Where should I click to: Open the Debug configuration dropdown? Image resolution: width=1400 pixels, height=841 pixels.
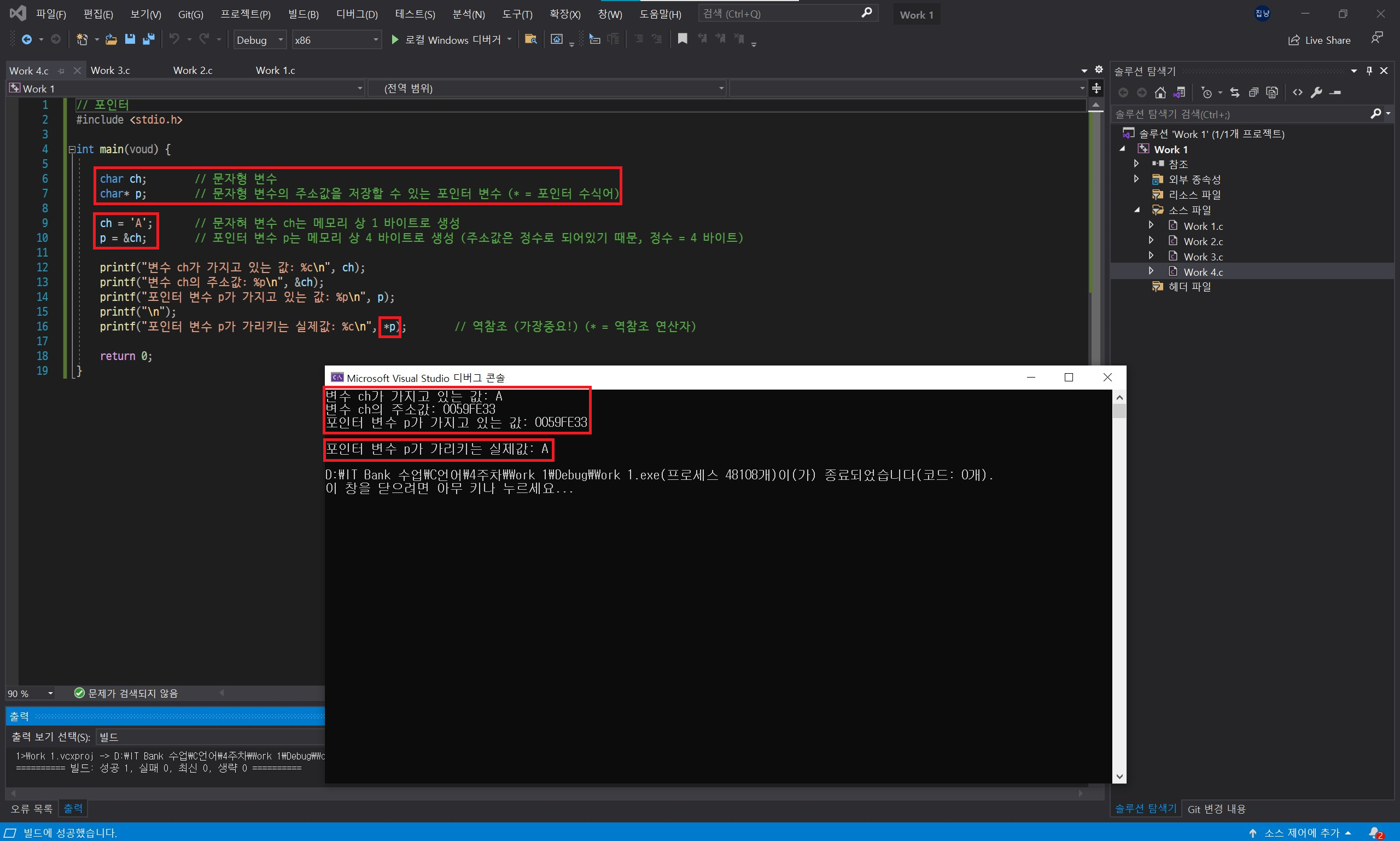coord(260,39)
